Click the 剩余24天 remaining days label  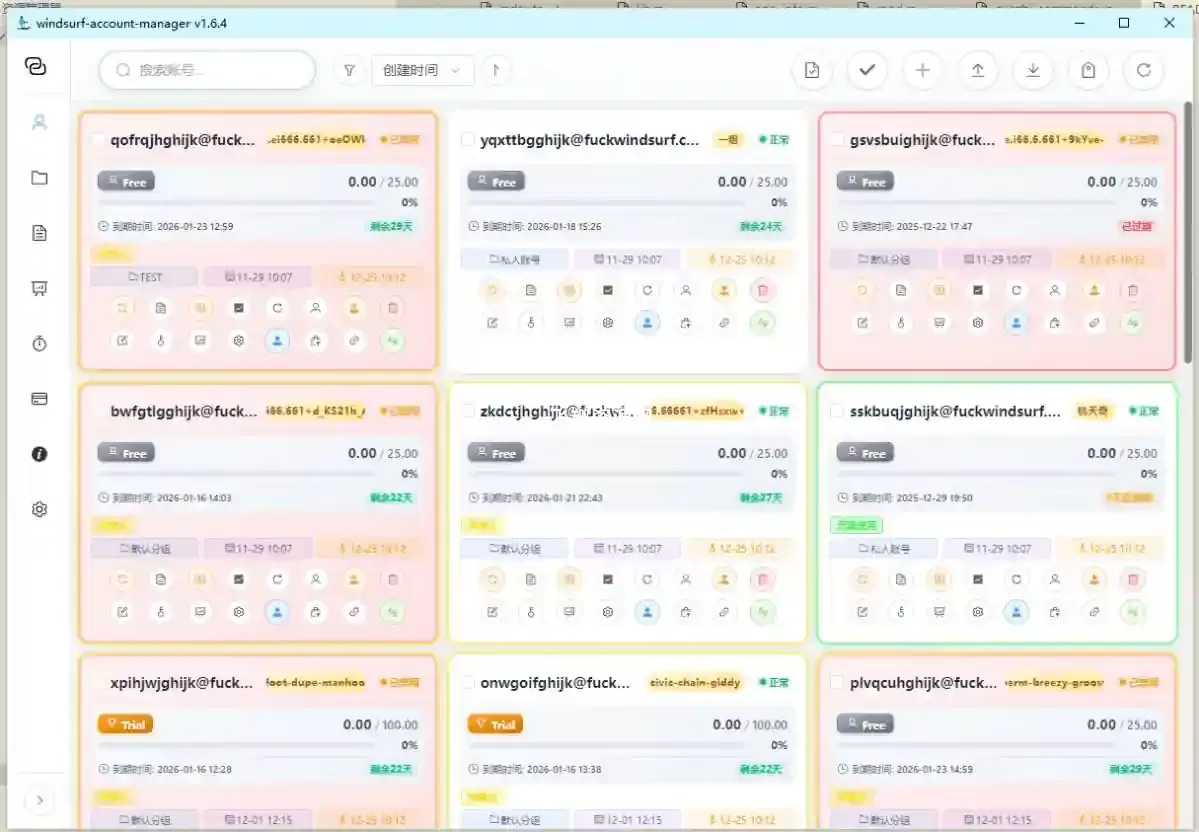[x=761, y=226]
